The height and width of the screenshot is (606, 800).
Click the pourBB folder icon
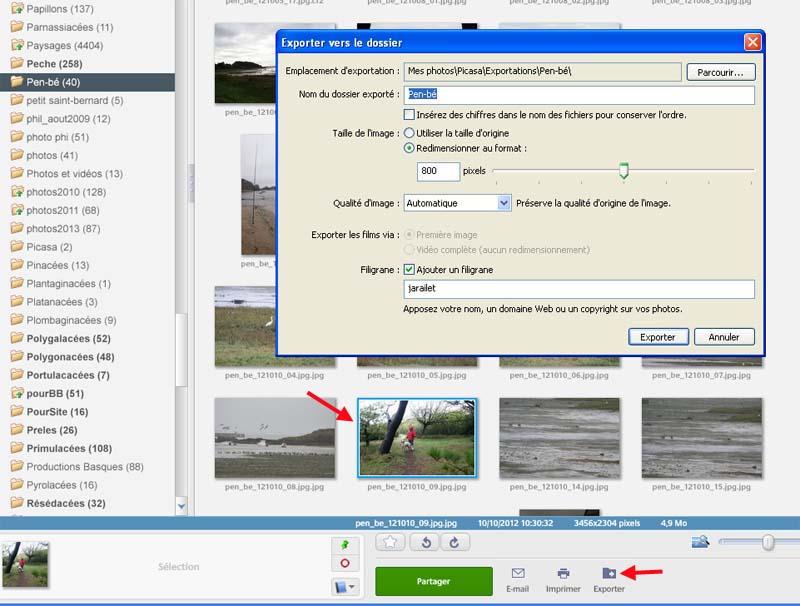click(17, 393)
